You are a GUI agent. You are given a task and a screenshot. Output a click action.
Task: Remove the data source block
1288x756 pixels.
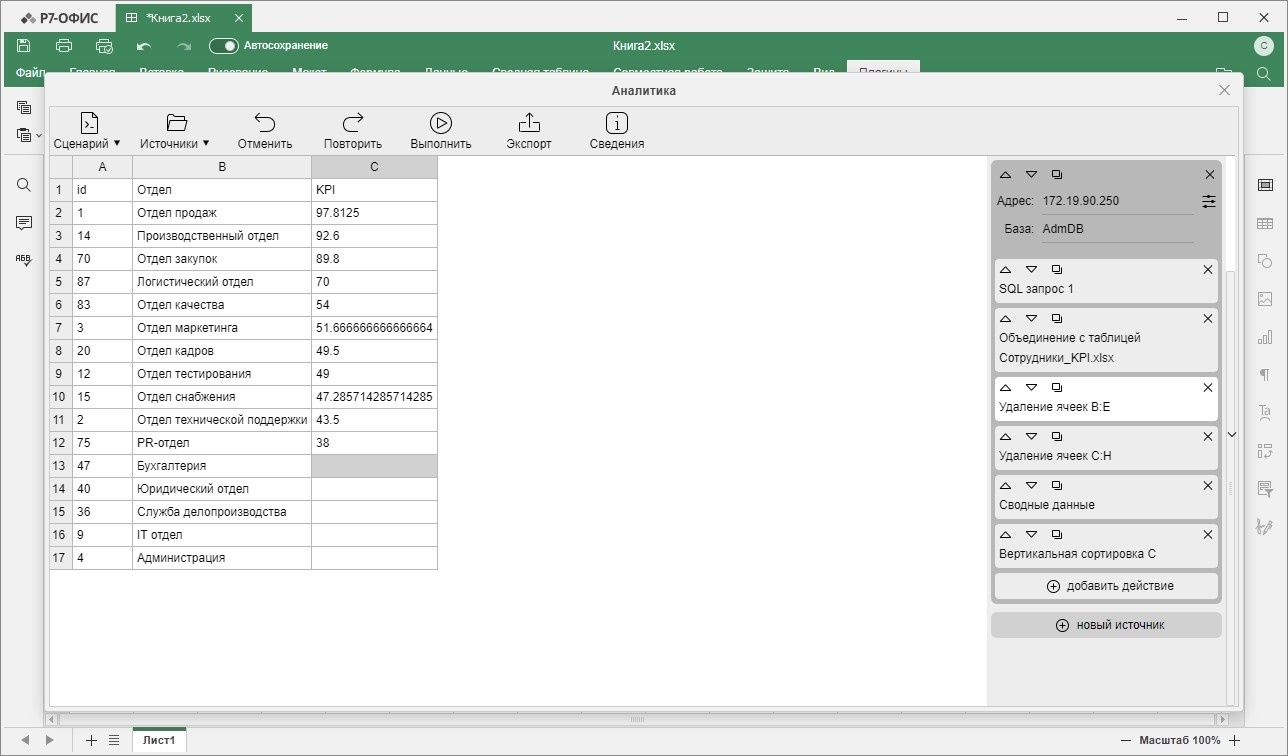[1210, 174]
